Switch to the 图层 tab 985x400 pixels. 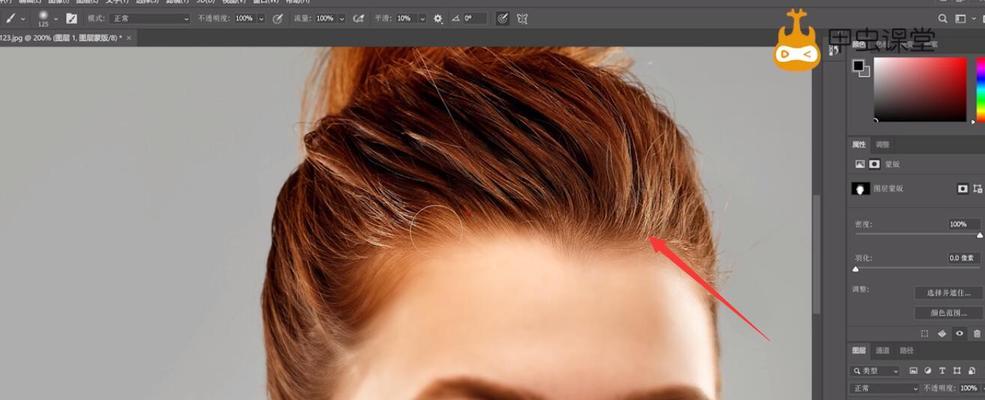(858, 350)
